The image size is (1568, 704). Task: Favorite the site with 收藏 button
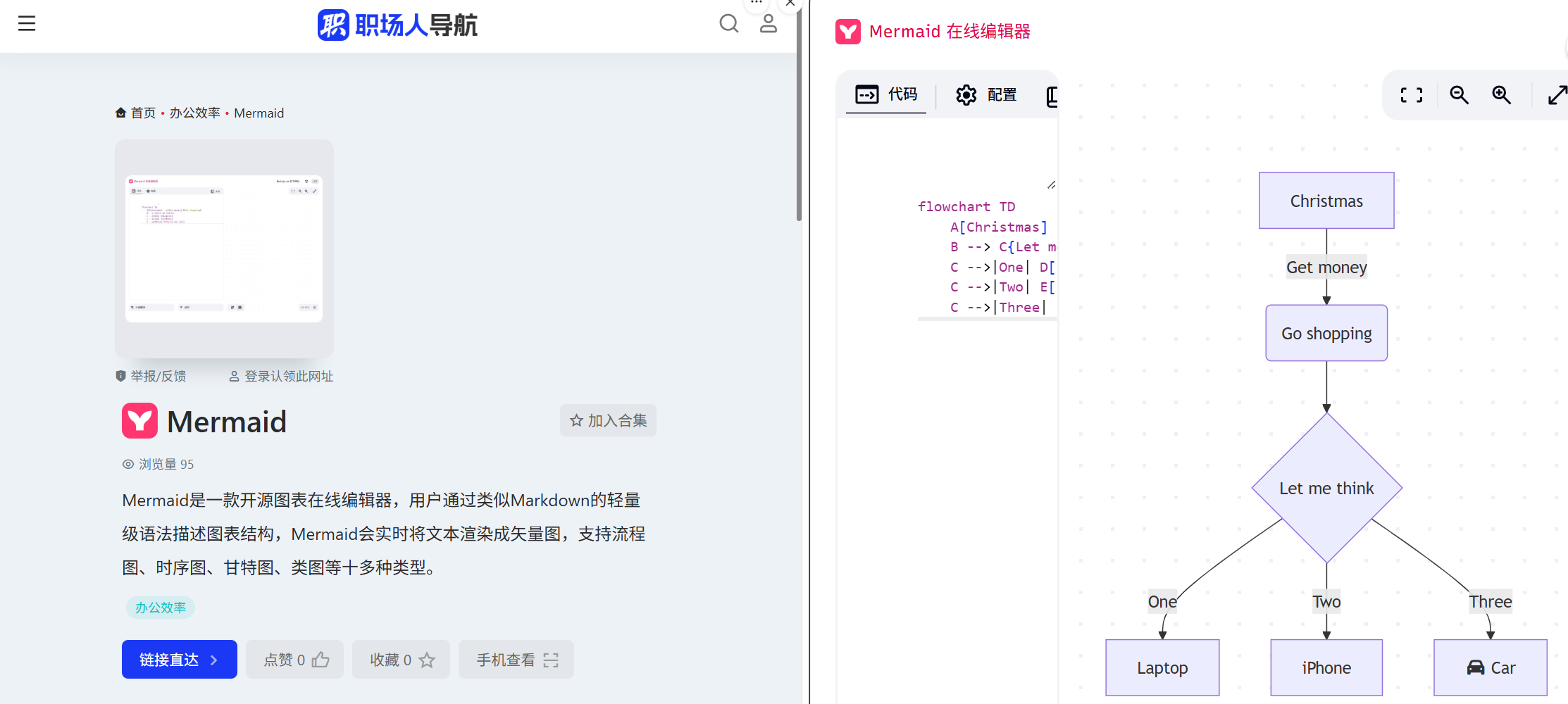coord(402,660)
